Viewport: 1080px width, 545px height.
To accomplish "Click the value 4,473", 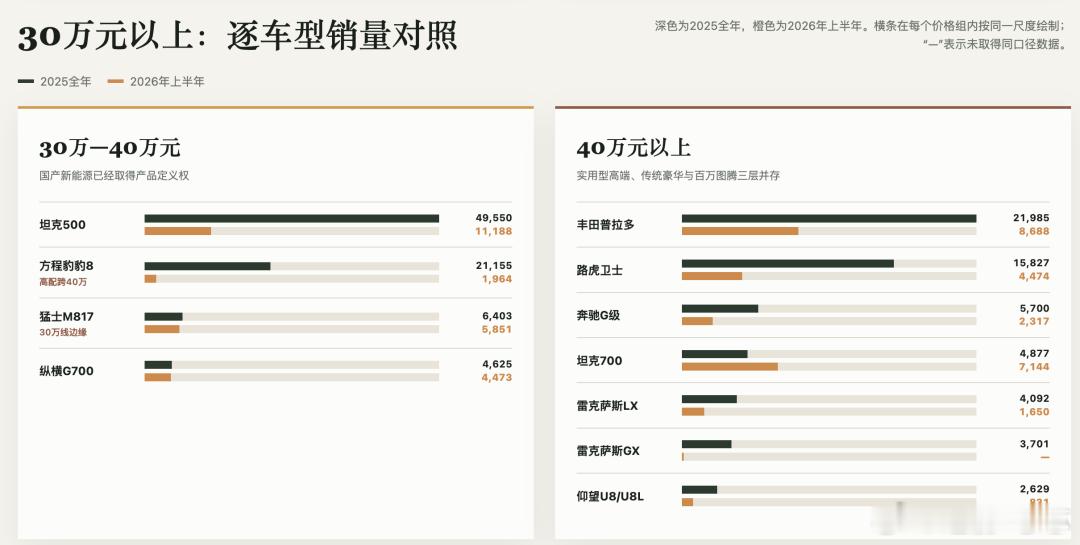I will click(x=497, y=378).
